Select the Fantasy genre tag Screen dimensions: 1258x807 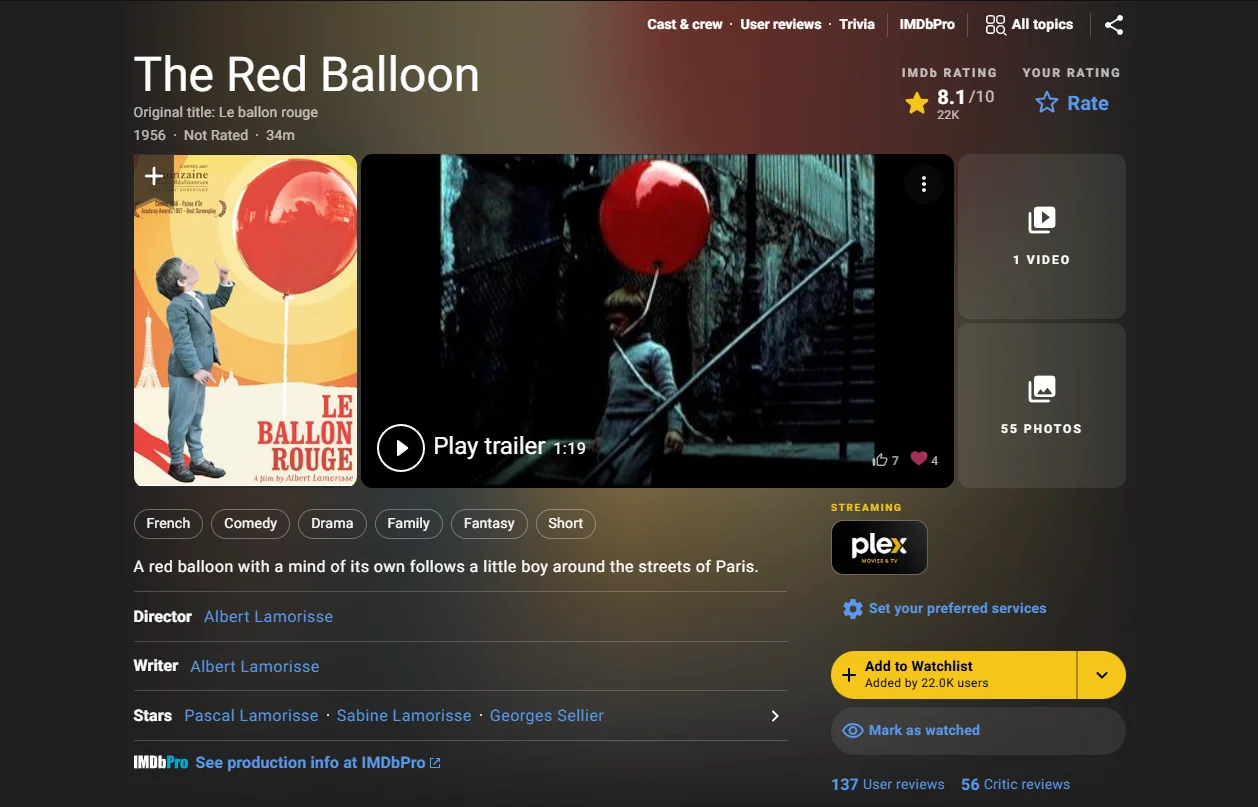pos(489,523)
